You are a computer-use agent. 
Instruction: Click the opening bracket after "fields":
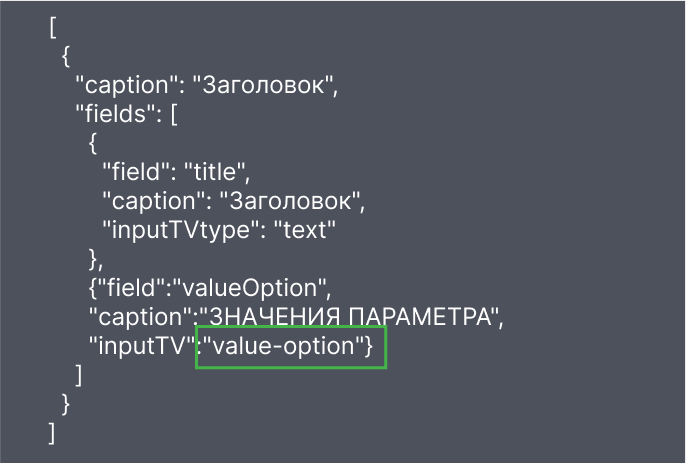pyautogui.click(x=174, y=114)
